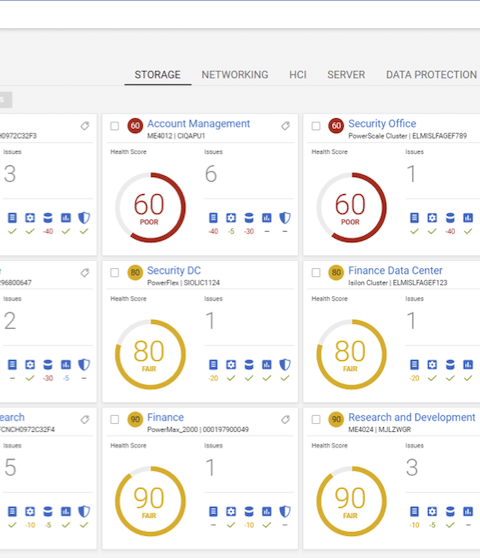Click Finance Data Center components icon showing -20
480x558 pixels.
pos(414,364)
